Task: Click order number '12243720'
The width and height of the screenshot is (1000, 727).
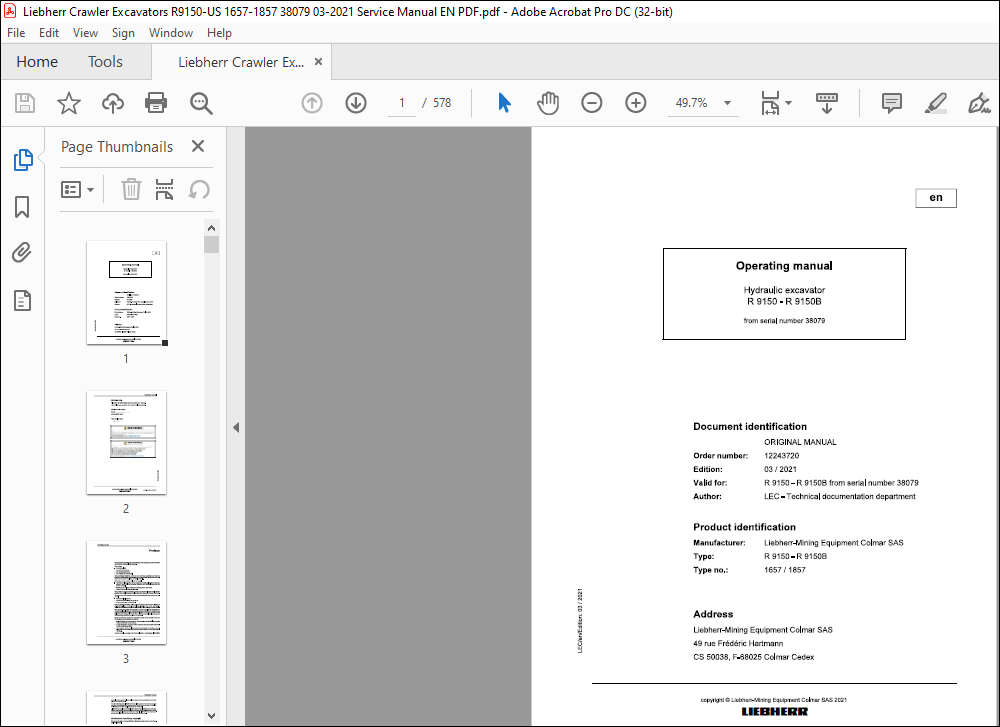Action: [781, 455]
